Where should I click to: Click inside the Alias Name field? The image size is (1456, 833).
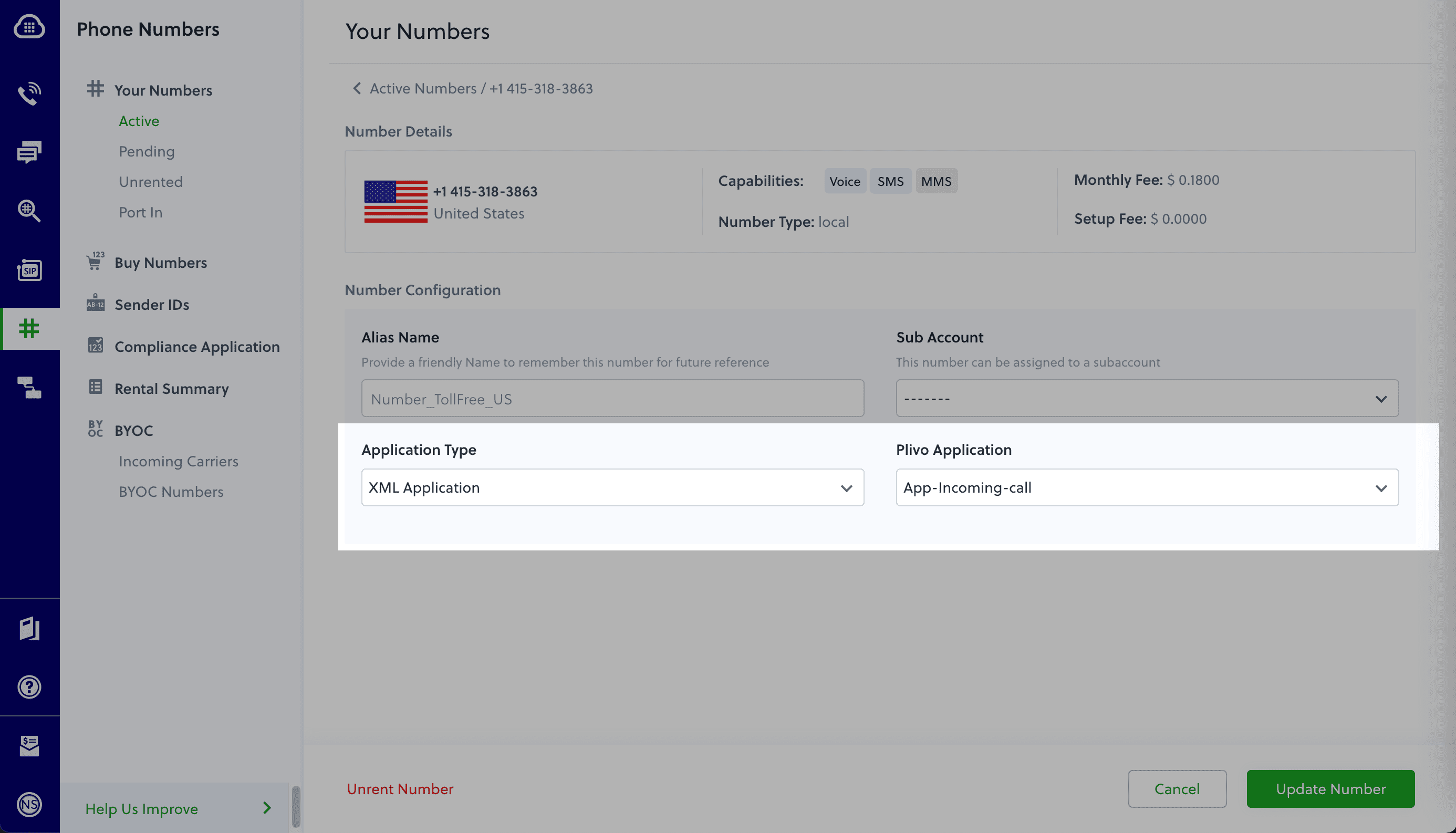611,398
